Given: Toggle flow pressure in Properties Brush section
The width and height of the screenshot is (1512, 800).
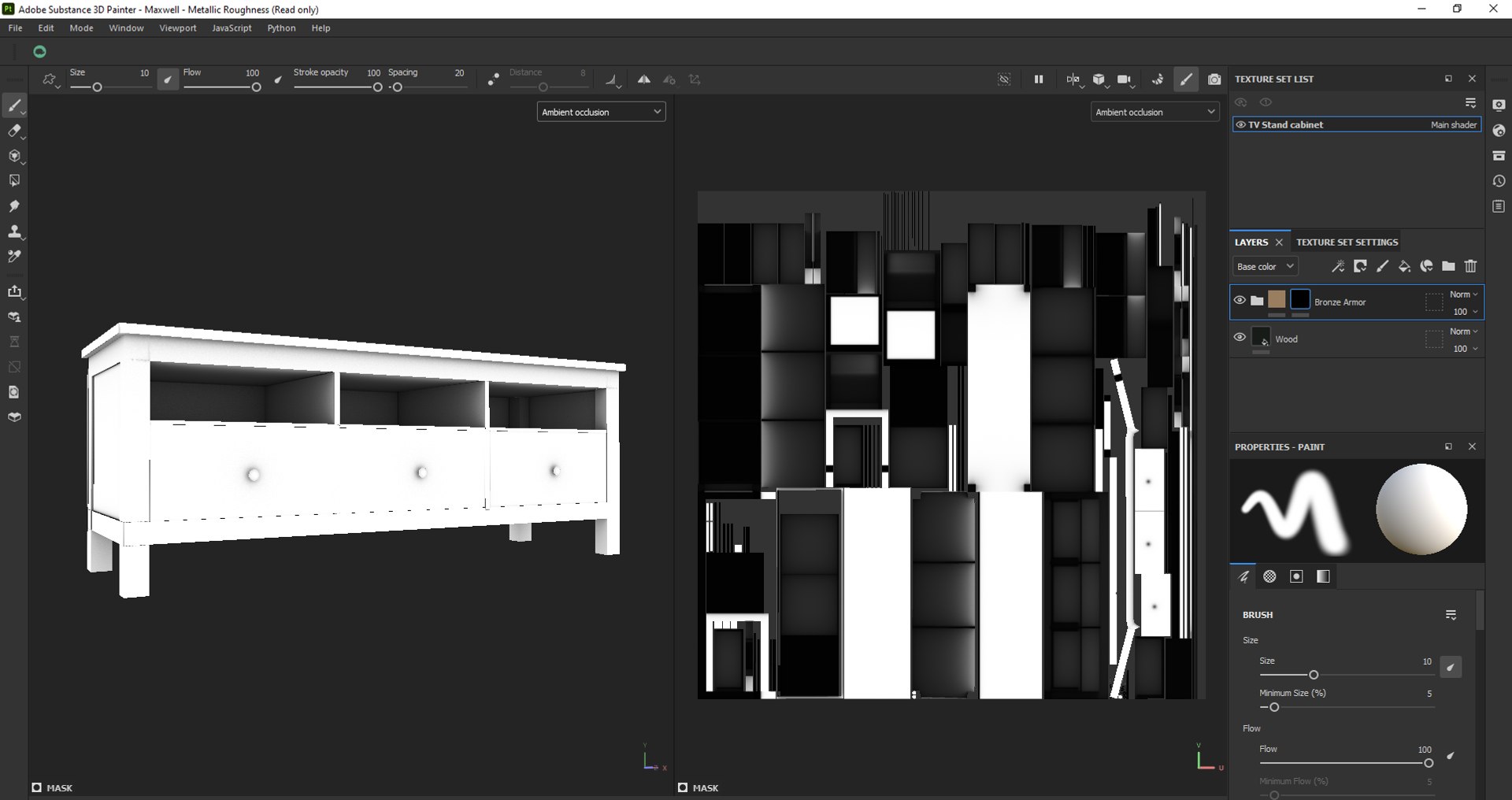Looking at the screenshot, I should coord(1451,756).
